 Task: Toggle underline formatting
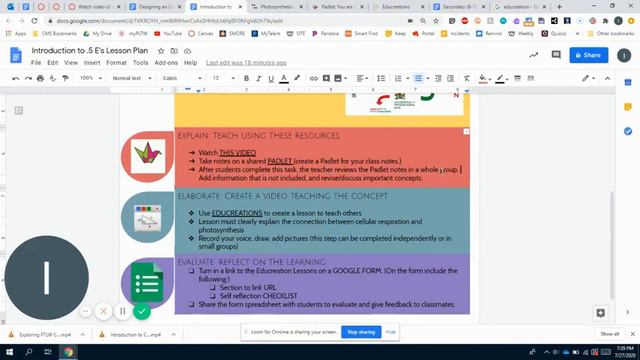coord(271,78)
